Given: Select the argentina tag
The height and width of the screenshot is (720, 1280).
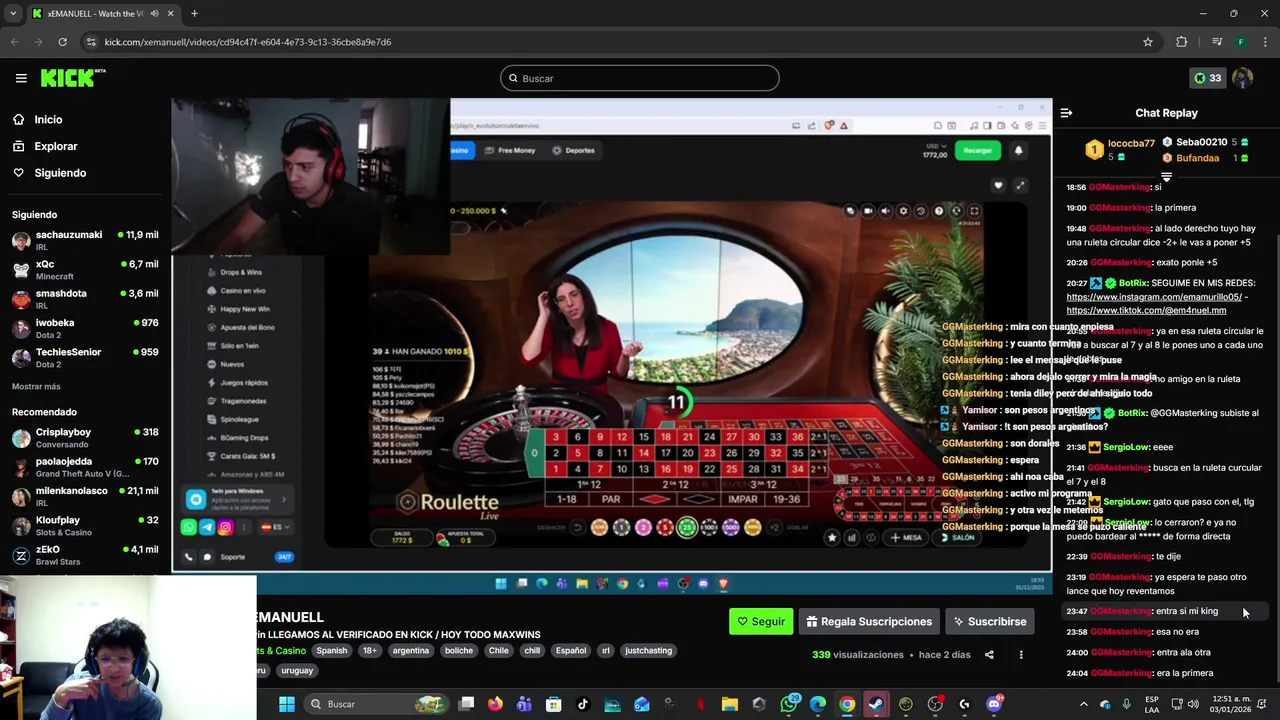Looking at the screenshot, I should tap(410, 650).
